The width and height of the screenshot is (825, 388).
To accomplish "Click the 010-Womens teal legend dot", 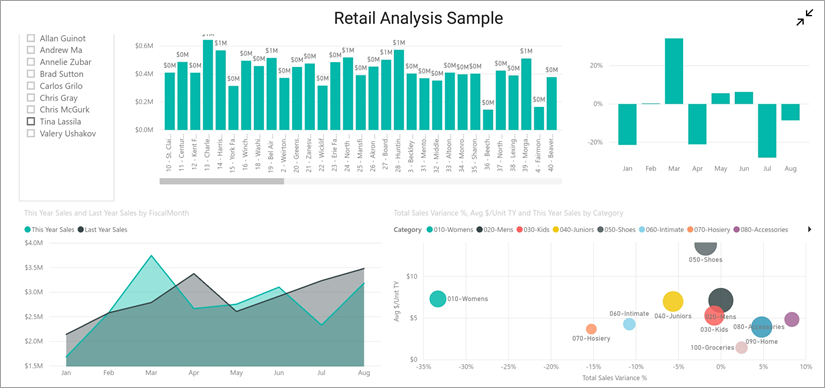I will coord(430,230).
